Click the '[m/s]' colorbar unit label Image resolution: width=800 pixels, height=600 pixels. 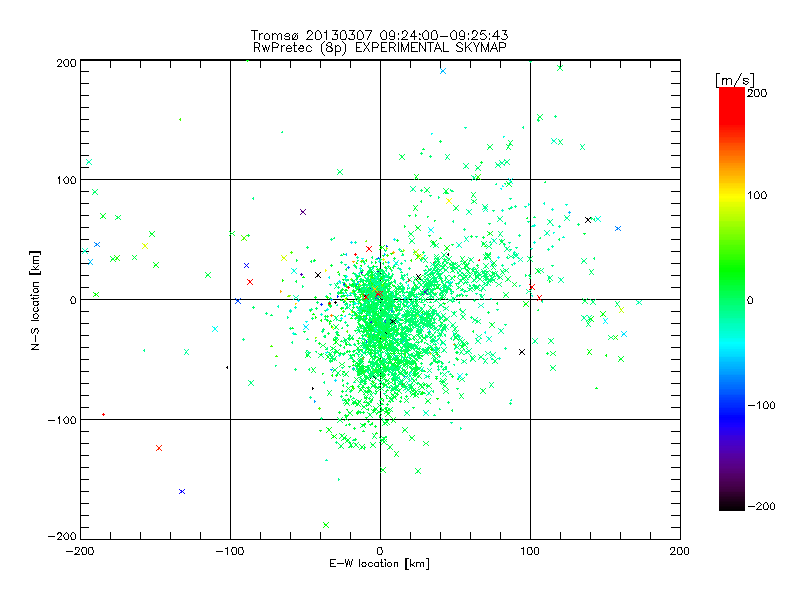point(735,80)
